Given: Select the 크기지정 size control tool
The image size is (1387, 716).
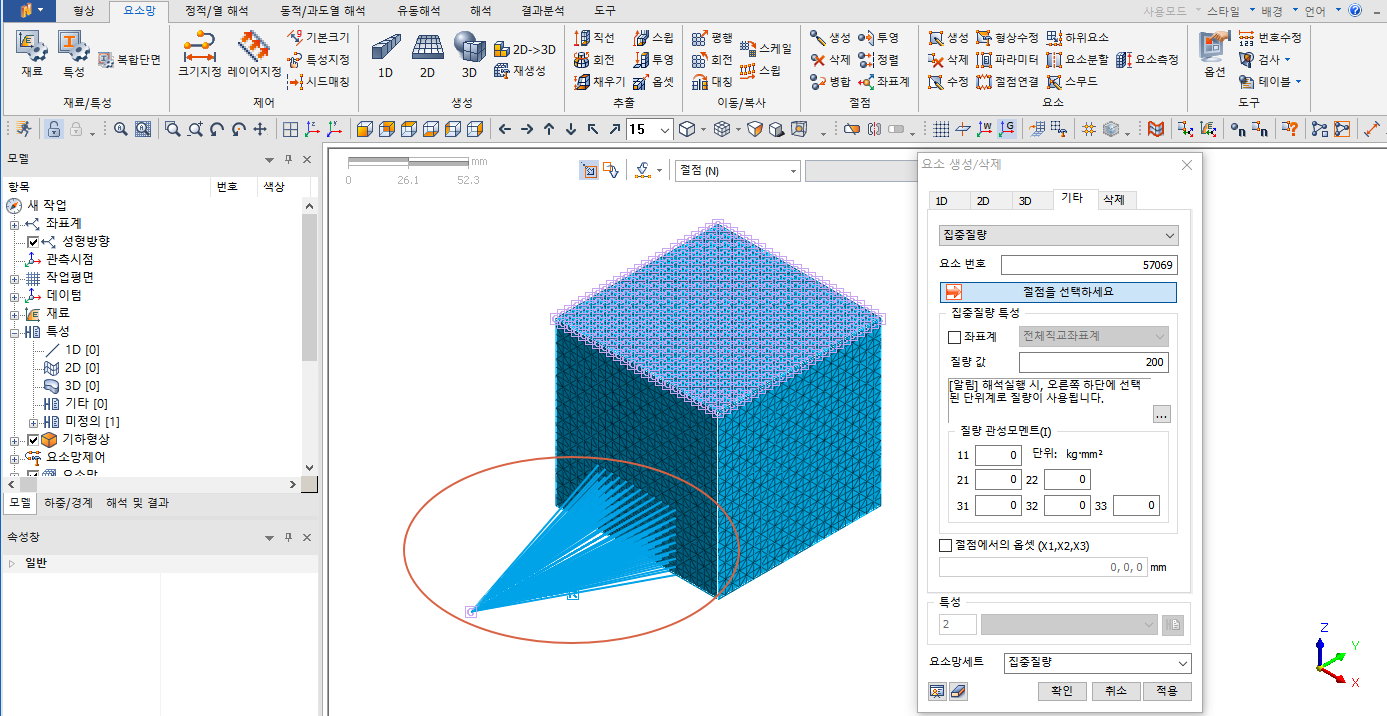Looking at the screenshot, I should click(x=199, y=55).
